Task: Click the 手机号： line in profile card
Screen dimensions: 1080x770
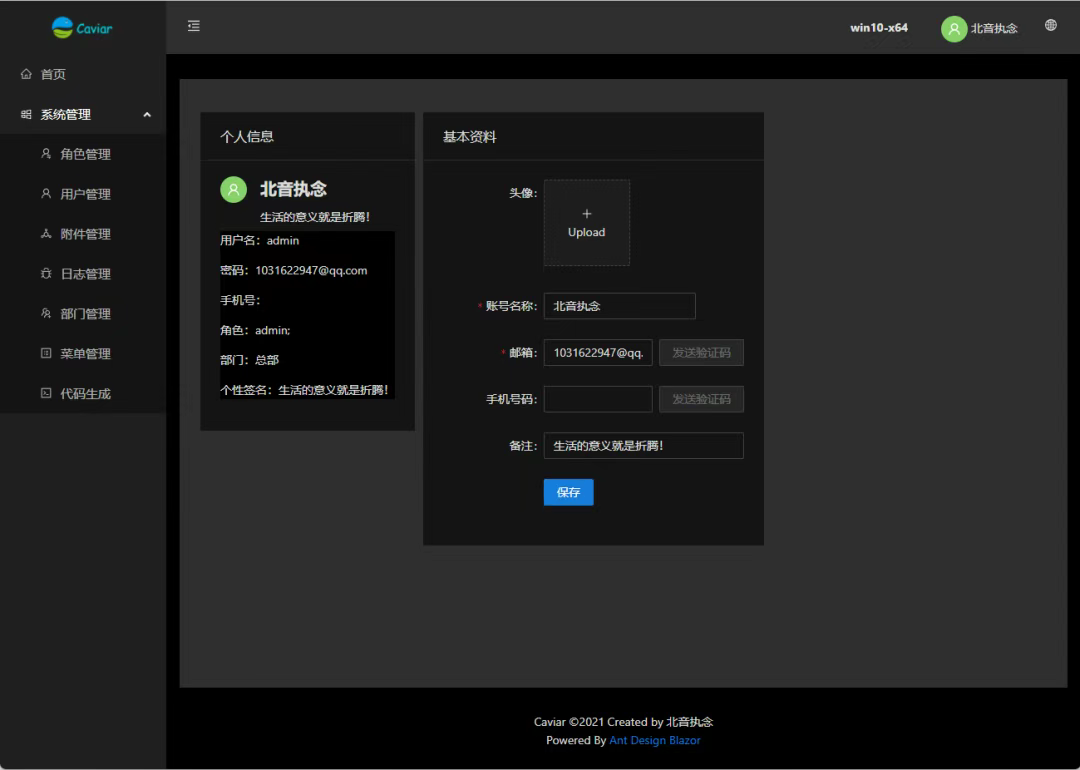Action: (x=240, y=300)
